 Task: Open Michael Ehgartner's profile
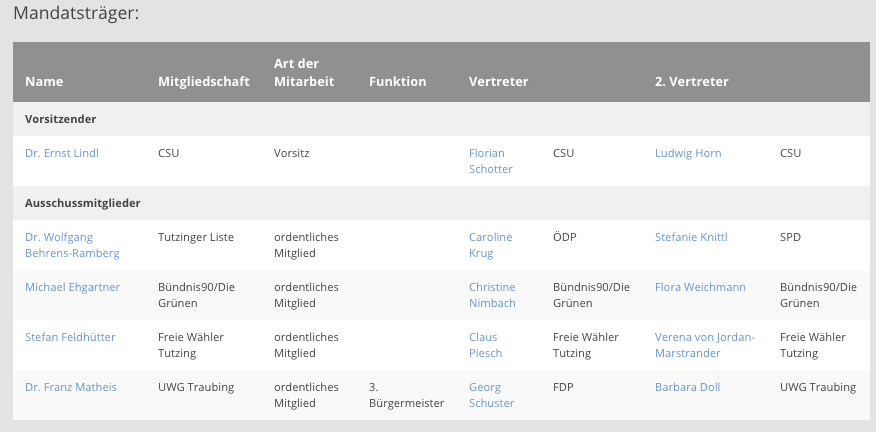point(72,287)
